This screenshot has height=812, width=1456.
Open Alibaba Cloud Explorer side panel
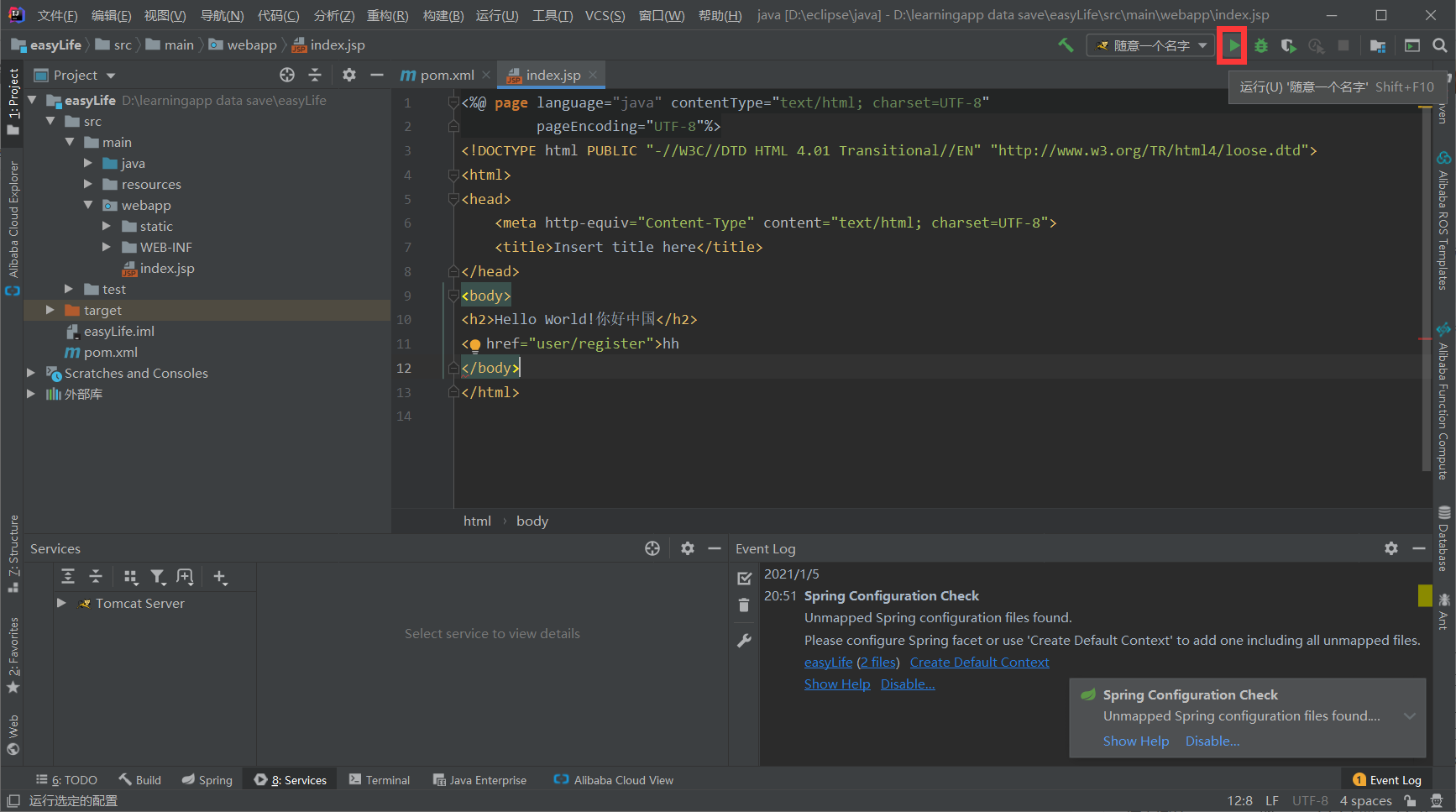13,228
